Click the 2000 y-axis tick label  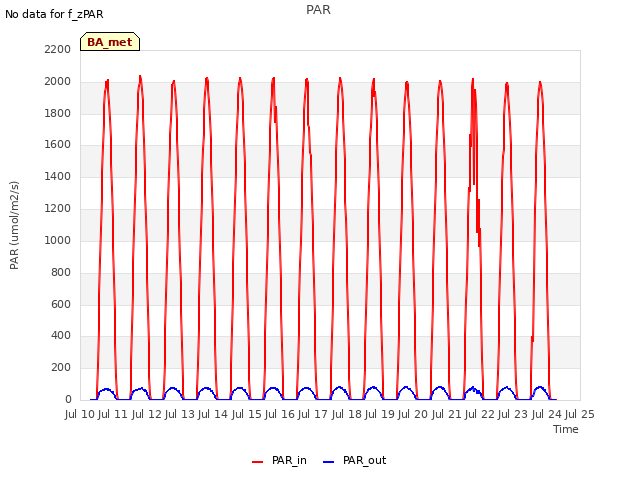click(58, 81)
